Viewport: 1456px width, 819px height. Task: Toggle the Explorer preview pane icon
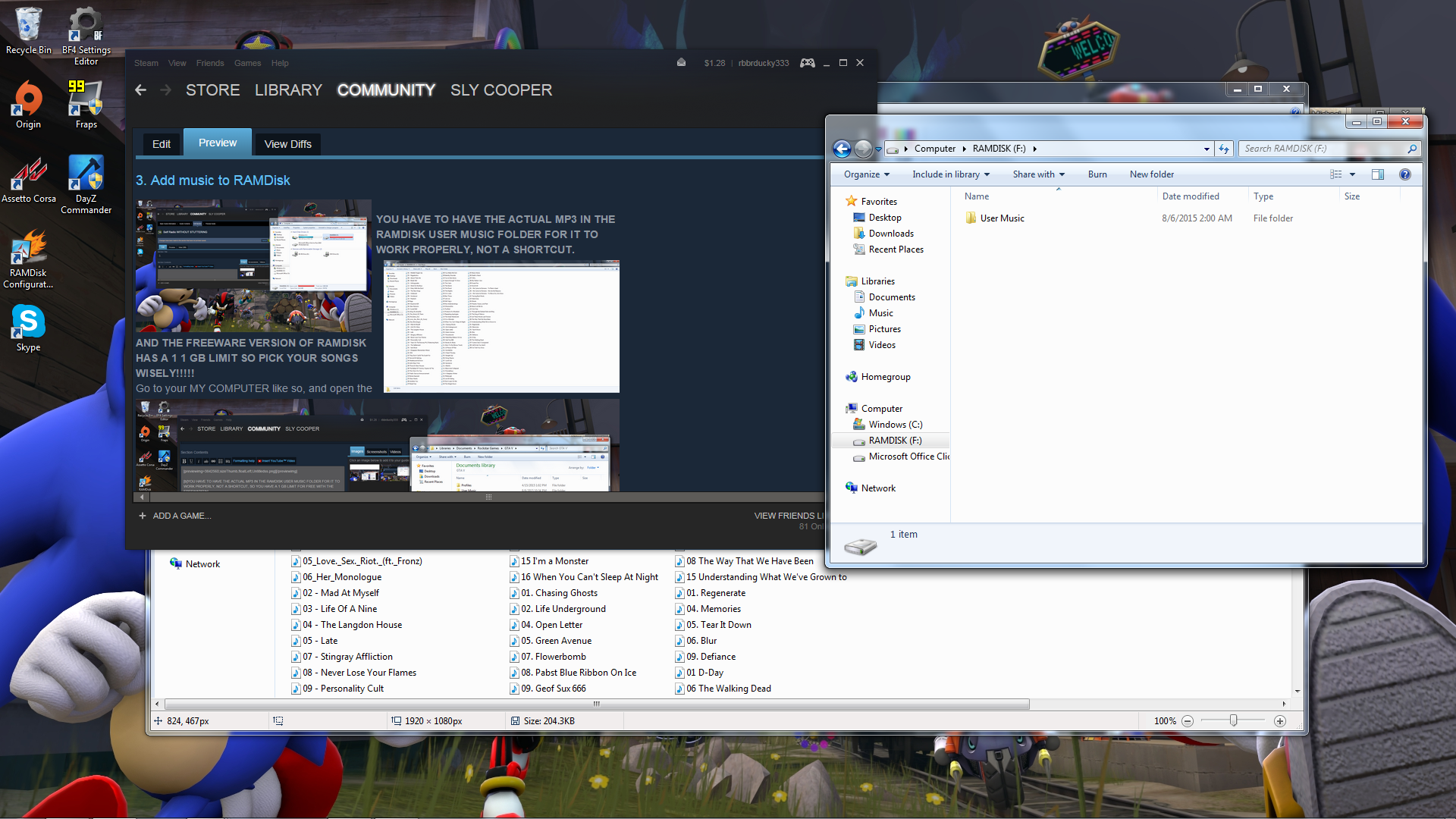pyautogui.click(x=1377, y=174)
